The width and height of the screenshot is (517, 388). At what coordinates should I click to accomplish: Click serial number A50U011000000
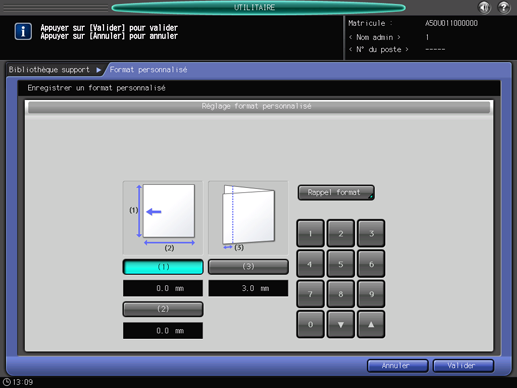tap(451, 23)
